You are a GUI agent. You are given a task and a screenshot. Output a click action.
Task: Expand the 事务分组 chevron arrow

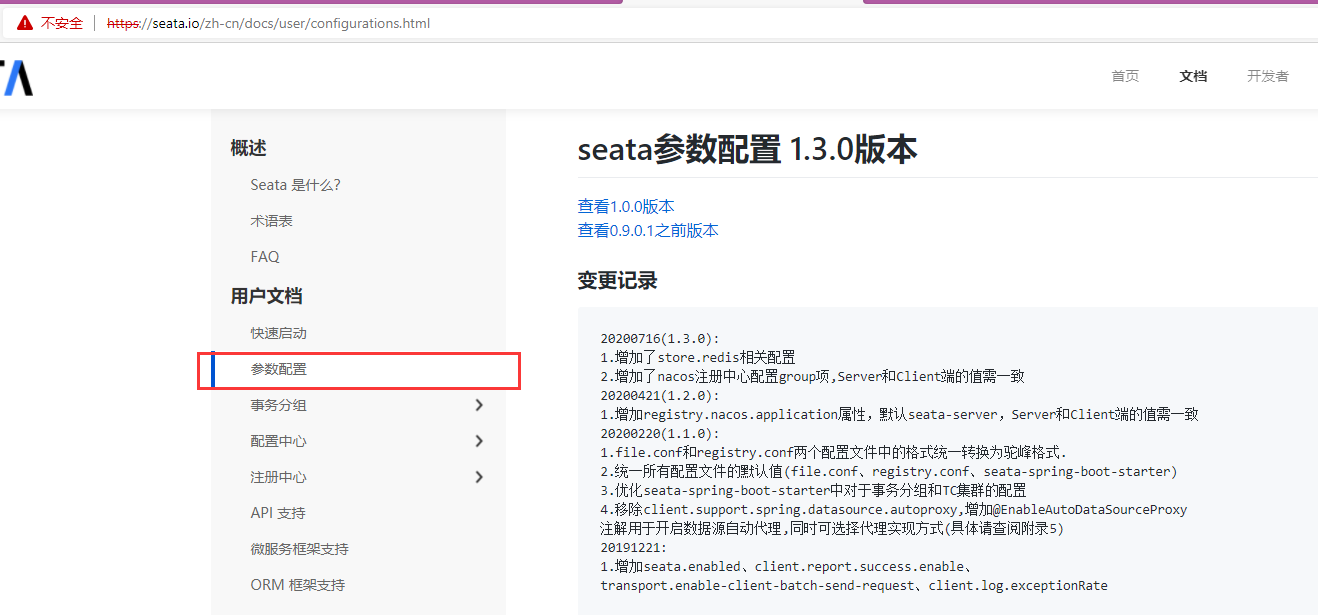(x=479, y=405)
